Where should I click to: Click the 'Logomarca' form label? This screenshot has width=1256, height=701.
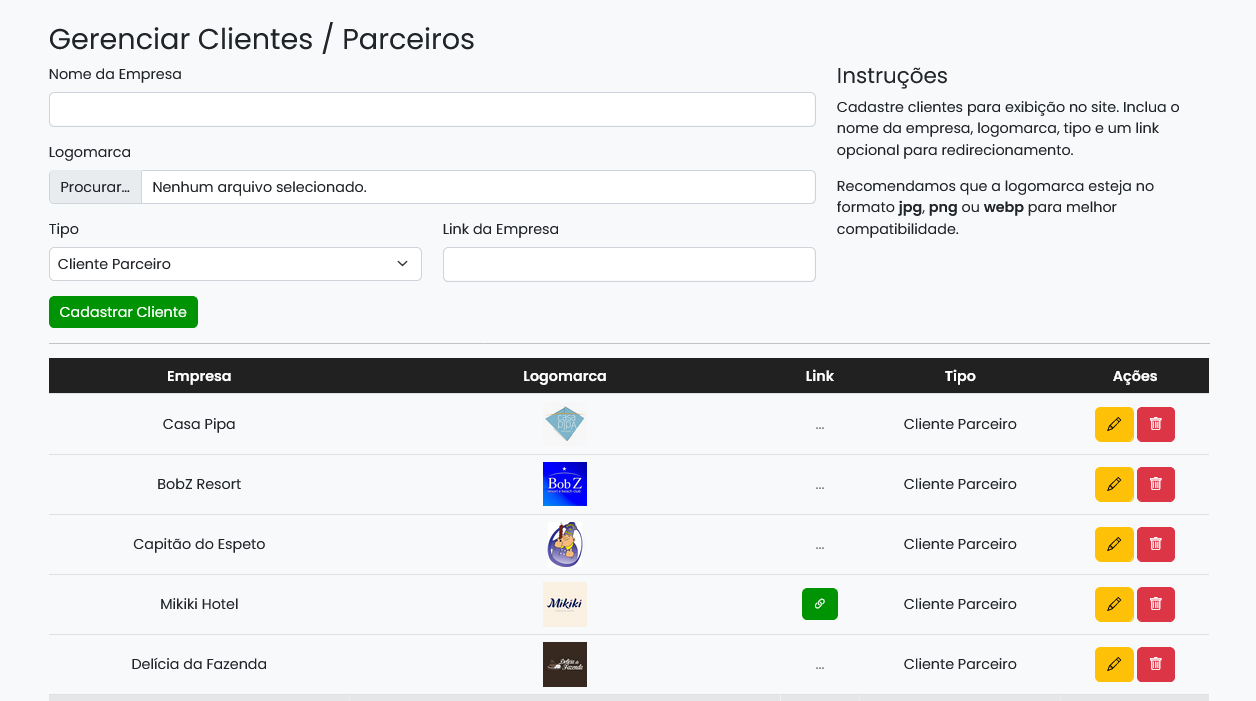(90, 152)
